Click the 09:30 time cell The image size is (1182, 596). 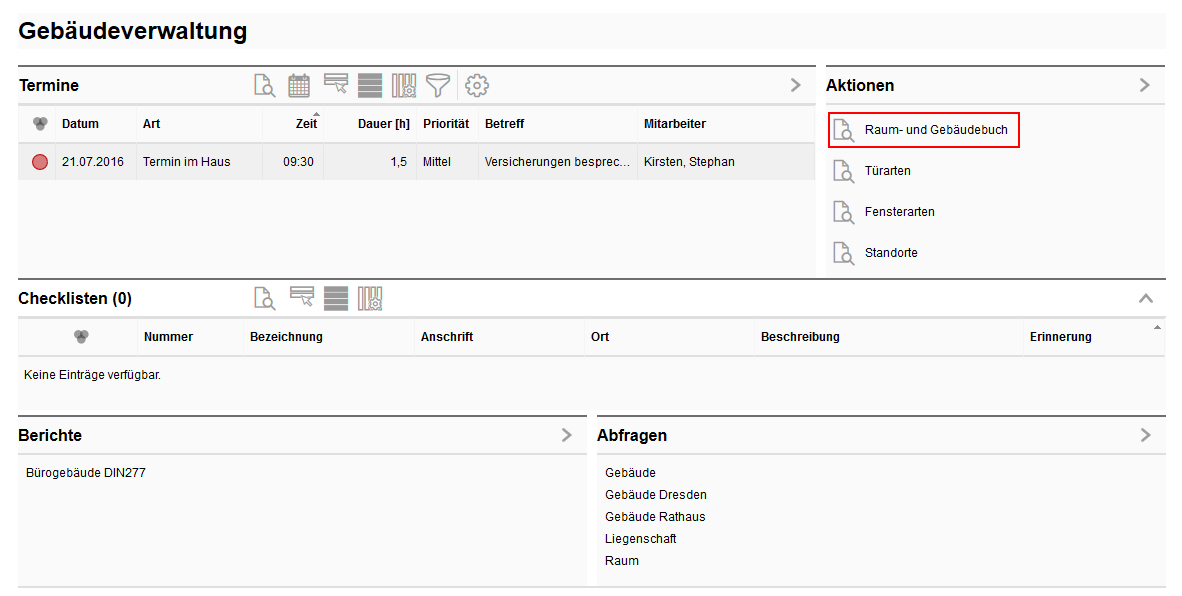299,162
